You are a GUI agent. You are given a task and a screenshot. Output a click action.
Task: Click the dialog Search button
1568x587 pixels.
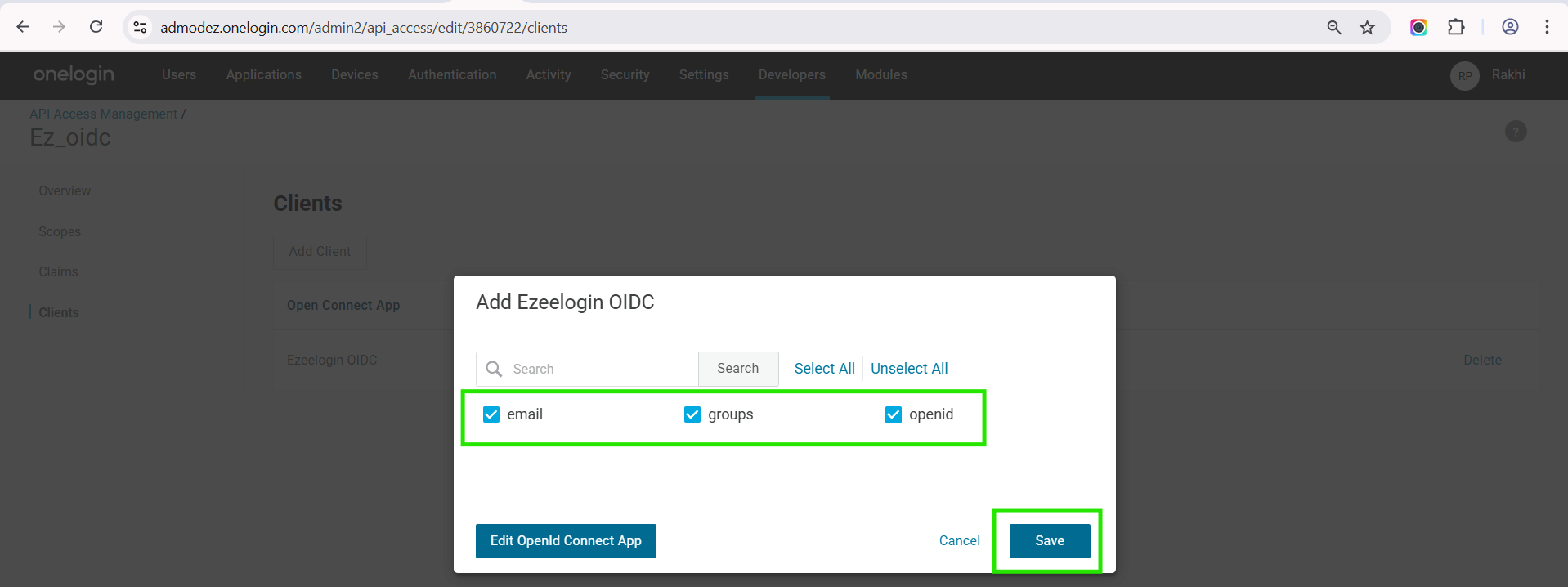pos(738,369)
